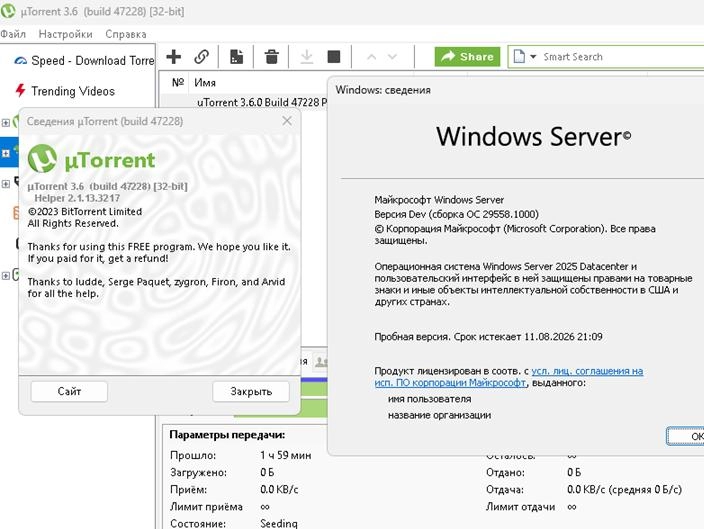704x529 pixels.
Task: Click Add Torrent from URL link icon
Action: 201,57
